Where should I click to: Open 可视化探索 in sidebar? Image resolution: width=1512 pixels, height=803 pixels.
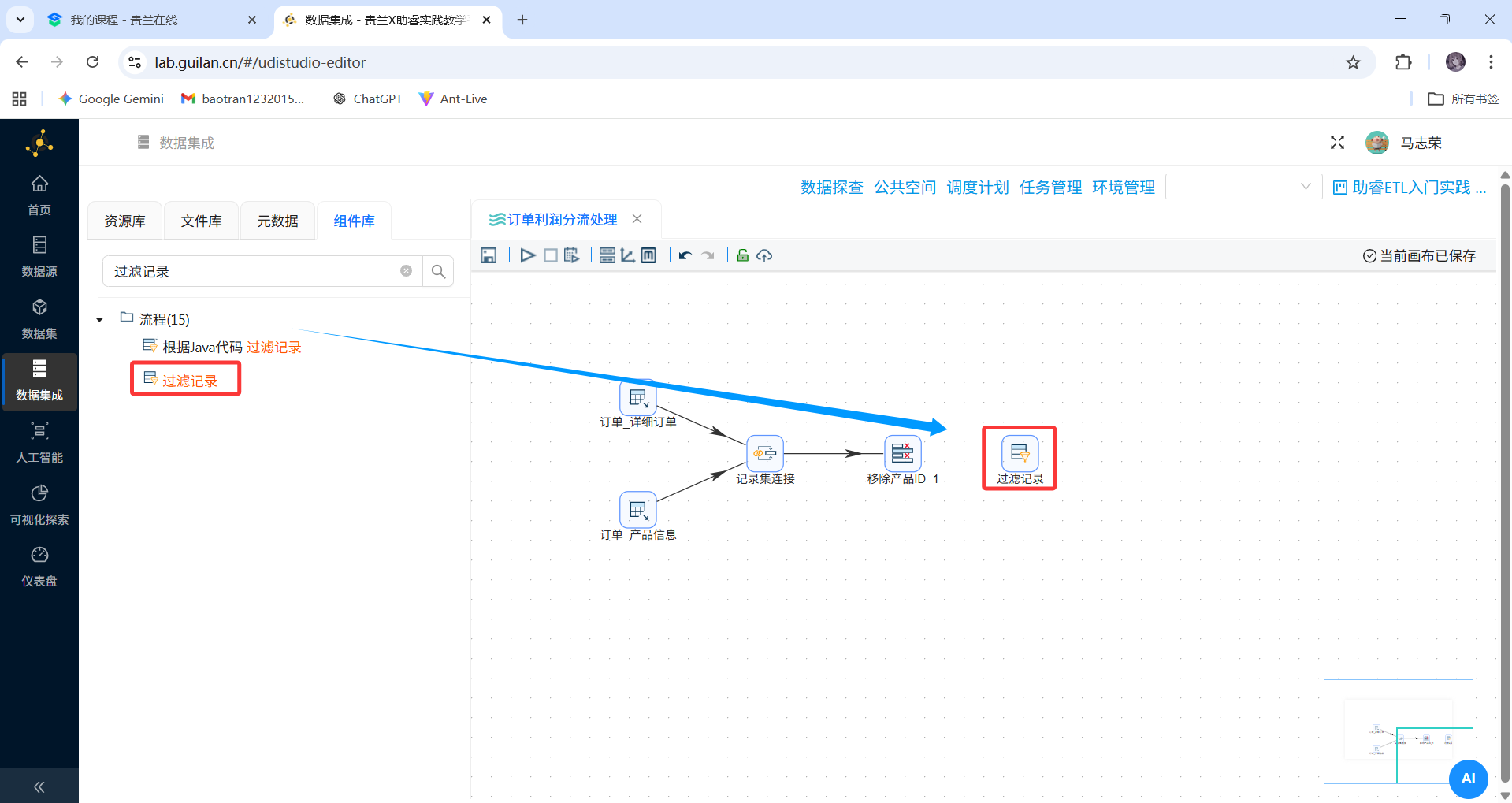pyautogui.click(x=39, y=505)
